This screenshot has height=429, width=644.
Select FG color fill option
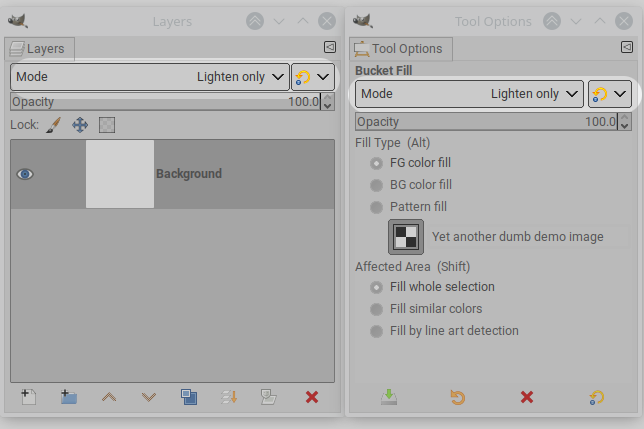411,163
